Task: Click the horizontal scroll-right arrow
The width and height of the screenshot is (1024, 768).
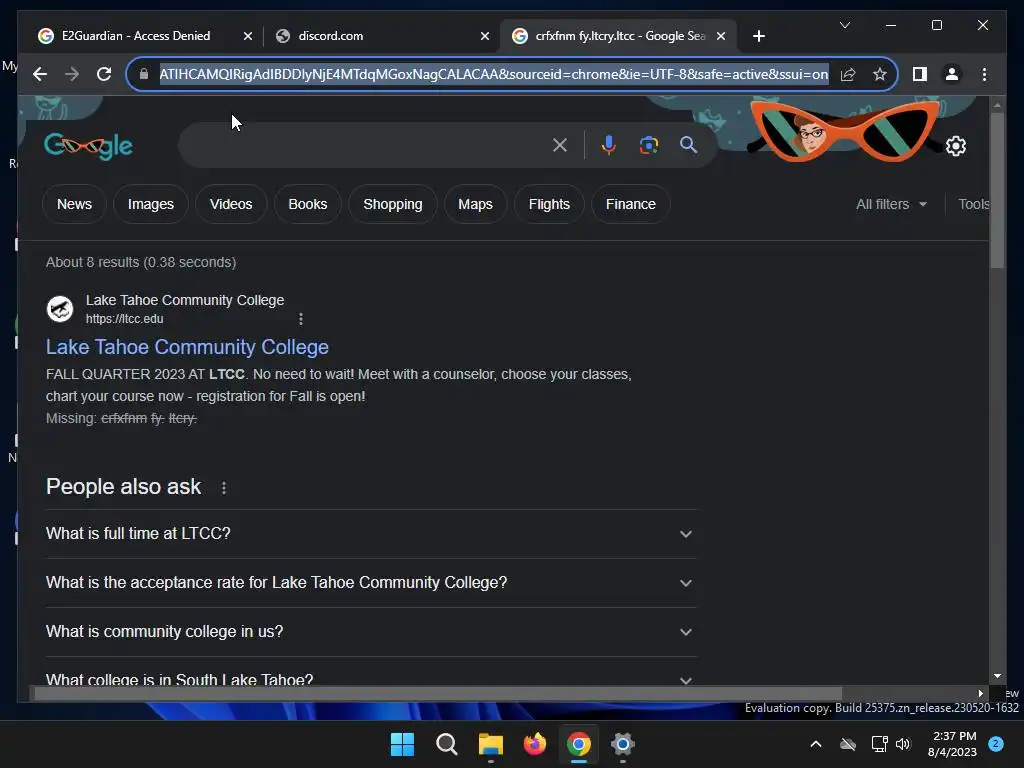Action: click(x=980, y=694)
